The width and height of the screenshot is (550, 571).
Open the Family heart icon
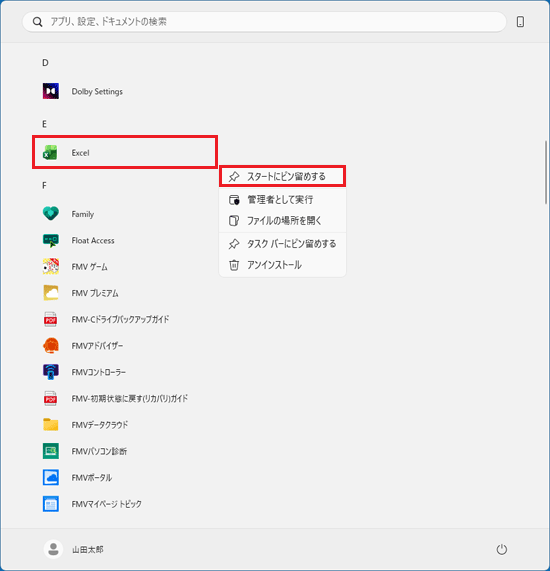51,214
